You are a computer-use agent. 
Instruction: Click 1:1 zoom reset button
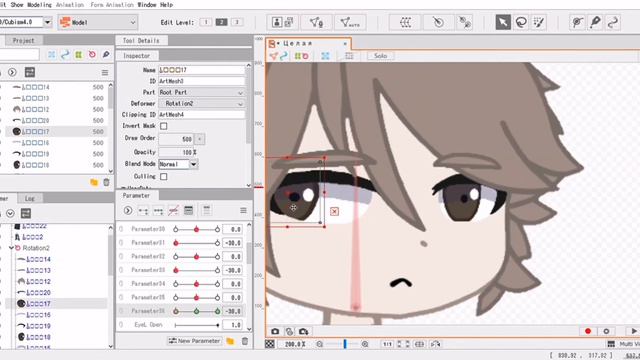pos(387,344)
